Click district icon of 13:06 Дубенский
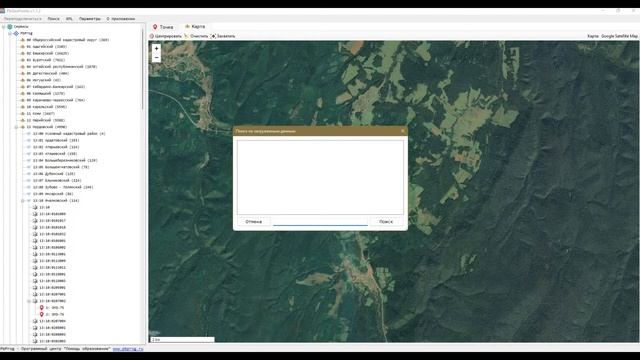This screenshot has height=360, width=640. 29,174
